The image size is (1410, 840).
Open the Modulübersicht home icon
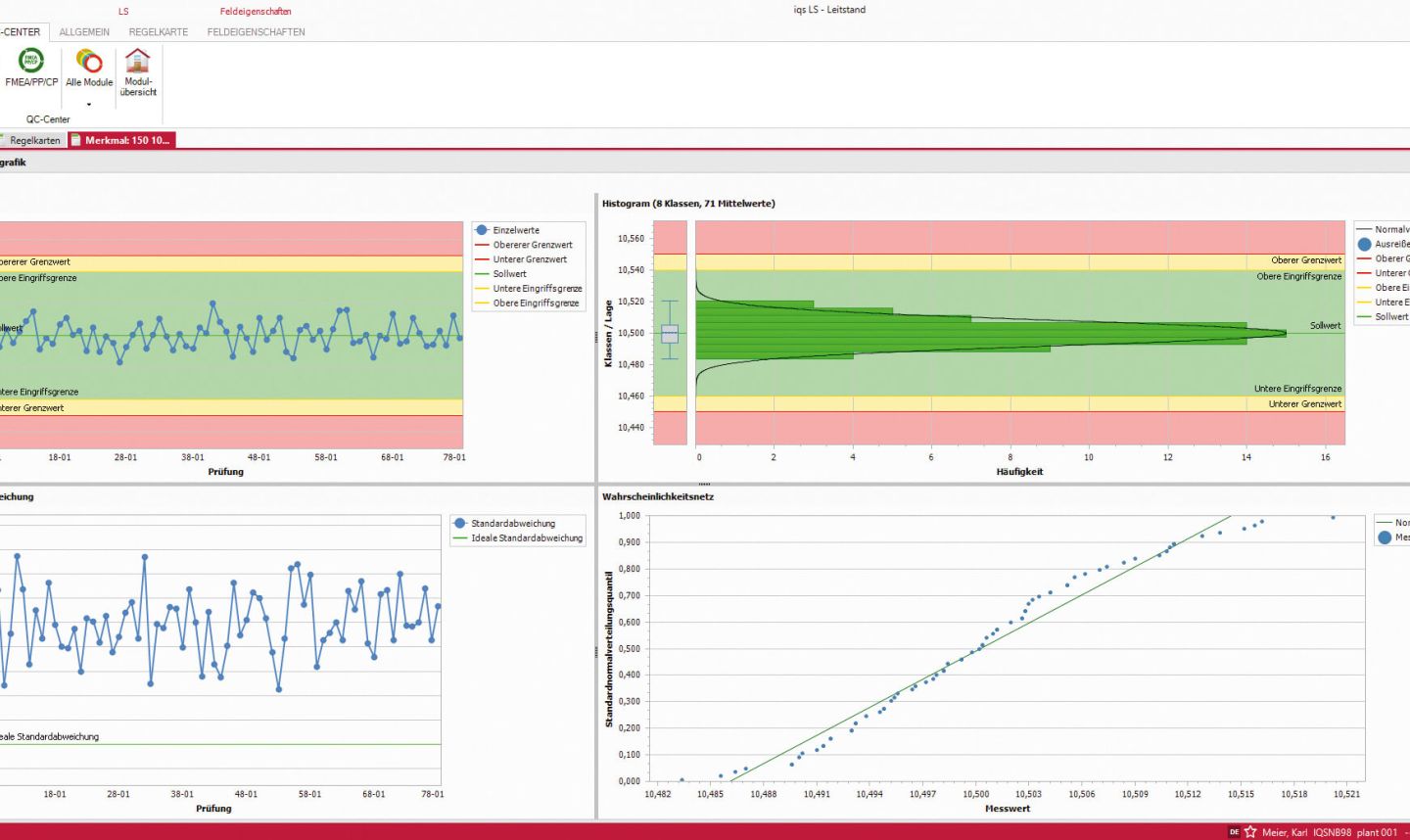click(138, 61)
